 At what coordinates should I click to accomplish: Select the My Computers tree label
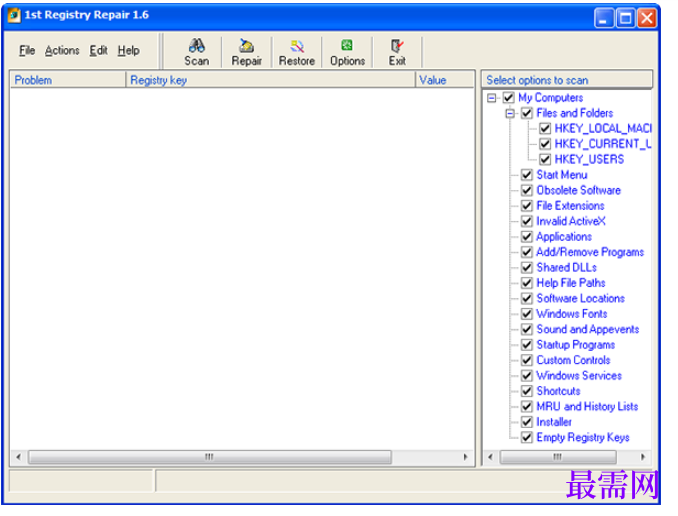(550, 98)
